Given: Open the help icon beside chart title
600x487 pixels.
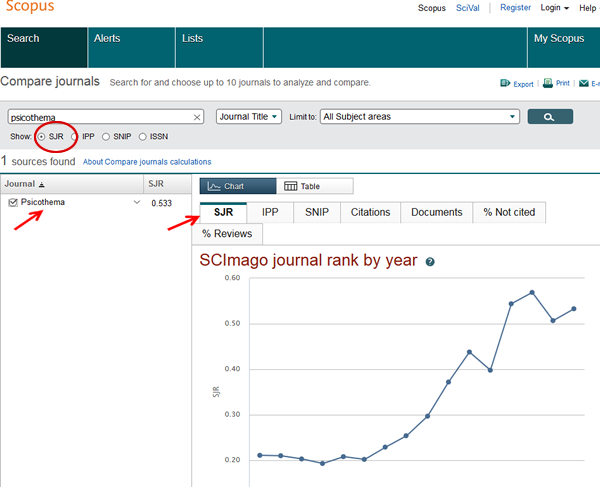Looking at the screenshot, I should [430, 262].
